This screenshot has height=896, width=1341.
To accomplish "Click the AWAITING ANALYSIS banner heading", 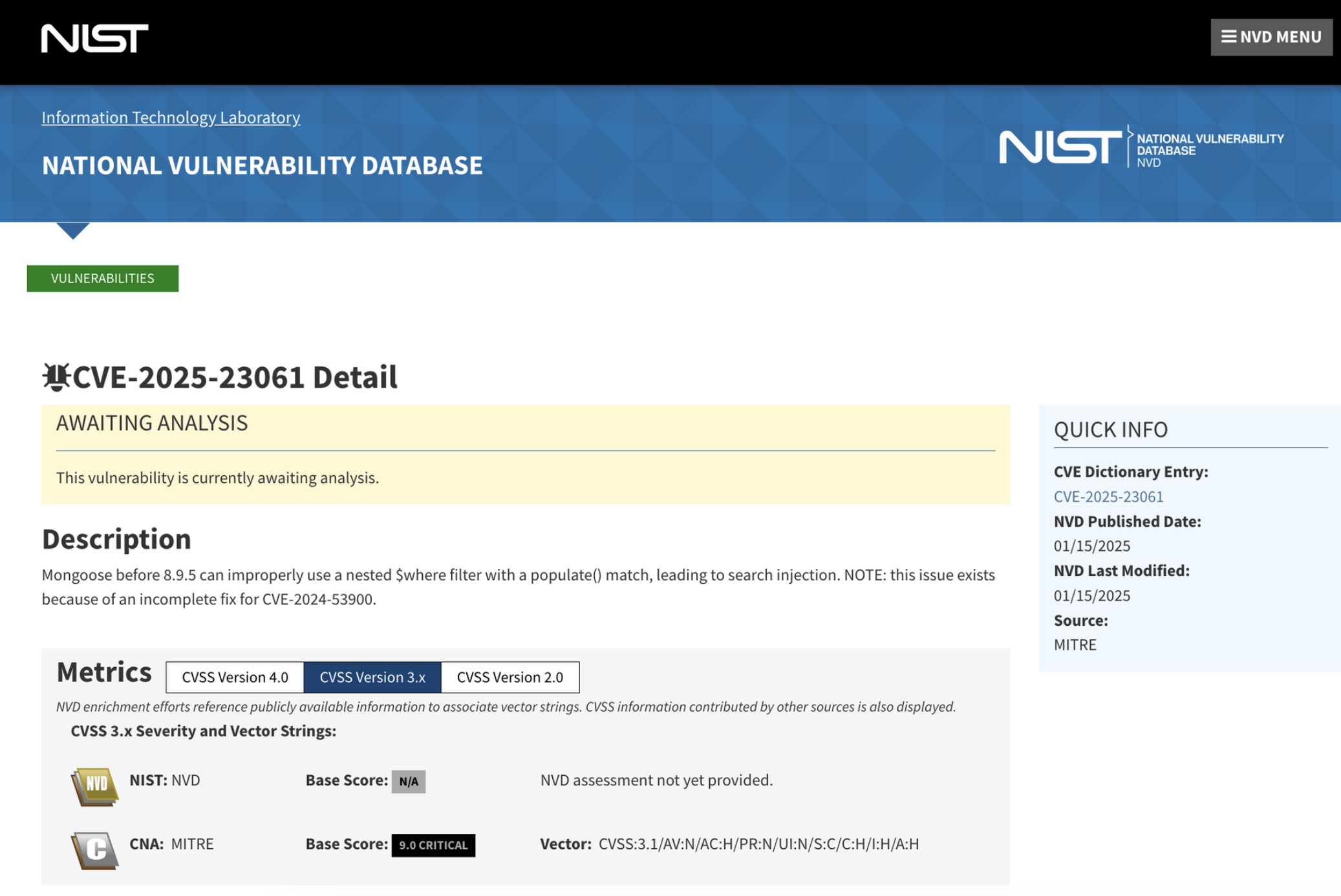I will tap(152, 423).
